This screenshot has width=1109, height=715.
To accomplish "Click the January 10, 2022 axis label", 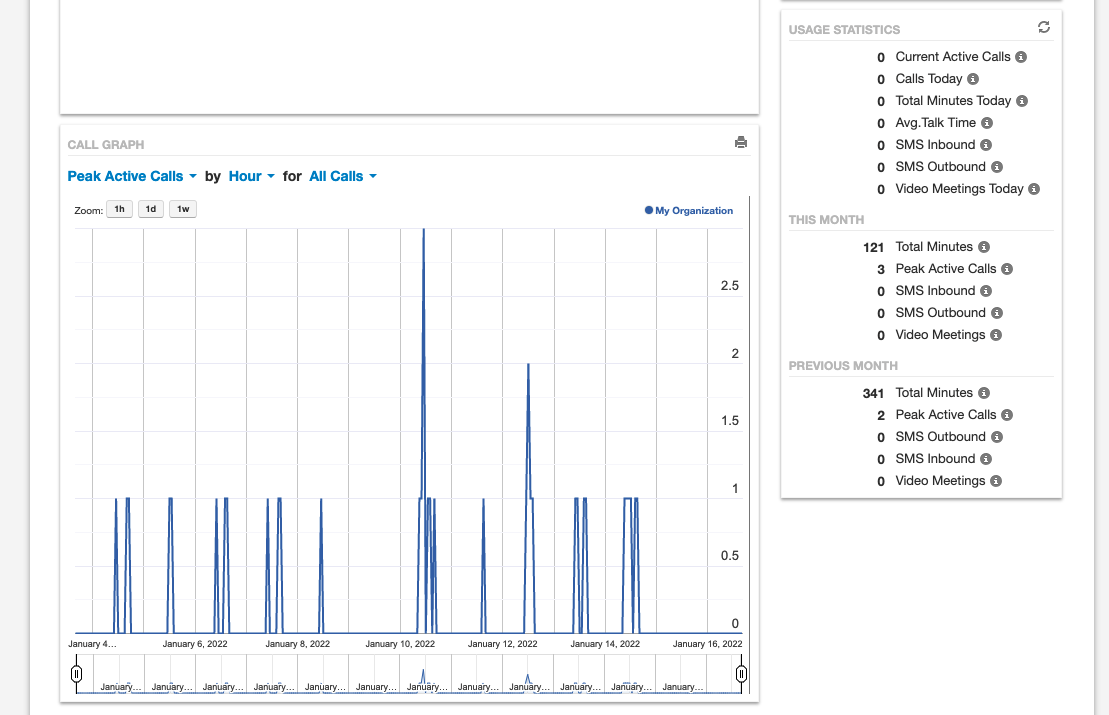I will (x=400, y=644).
